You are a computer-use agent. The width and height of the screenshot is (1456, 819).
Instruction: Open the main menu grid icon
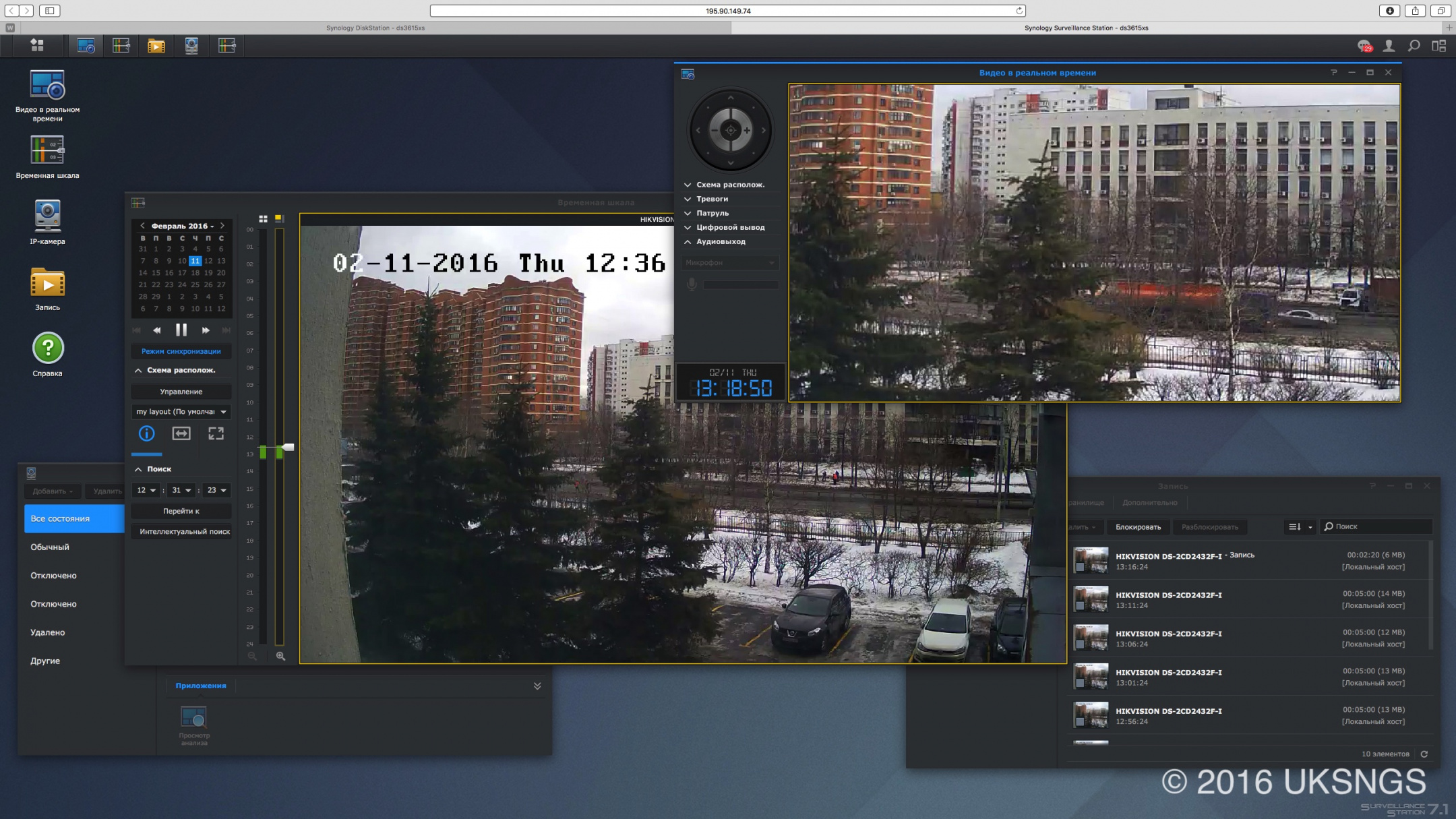[37, 45]
